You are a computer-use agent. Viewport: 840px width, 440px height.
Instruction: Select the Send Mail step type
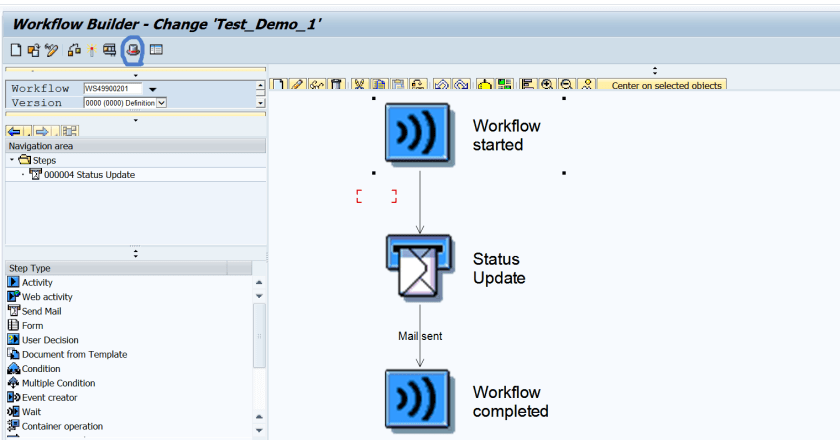[x=42, y=311]
